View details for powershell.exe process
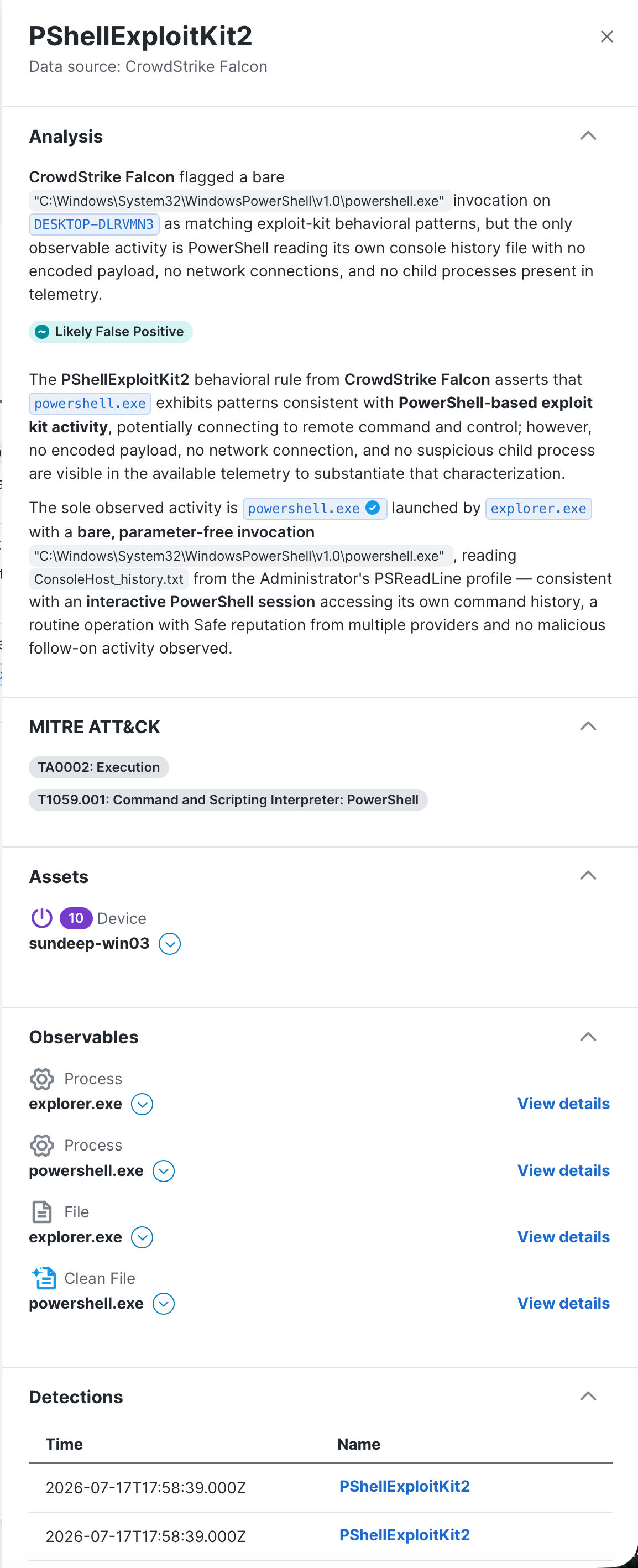Screen dimensions: 638x1568 [563, 1170]
